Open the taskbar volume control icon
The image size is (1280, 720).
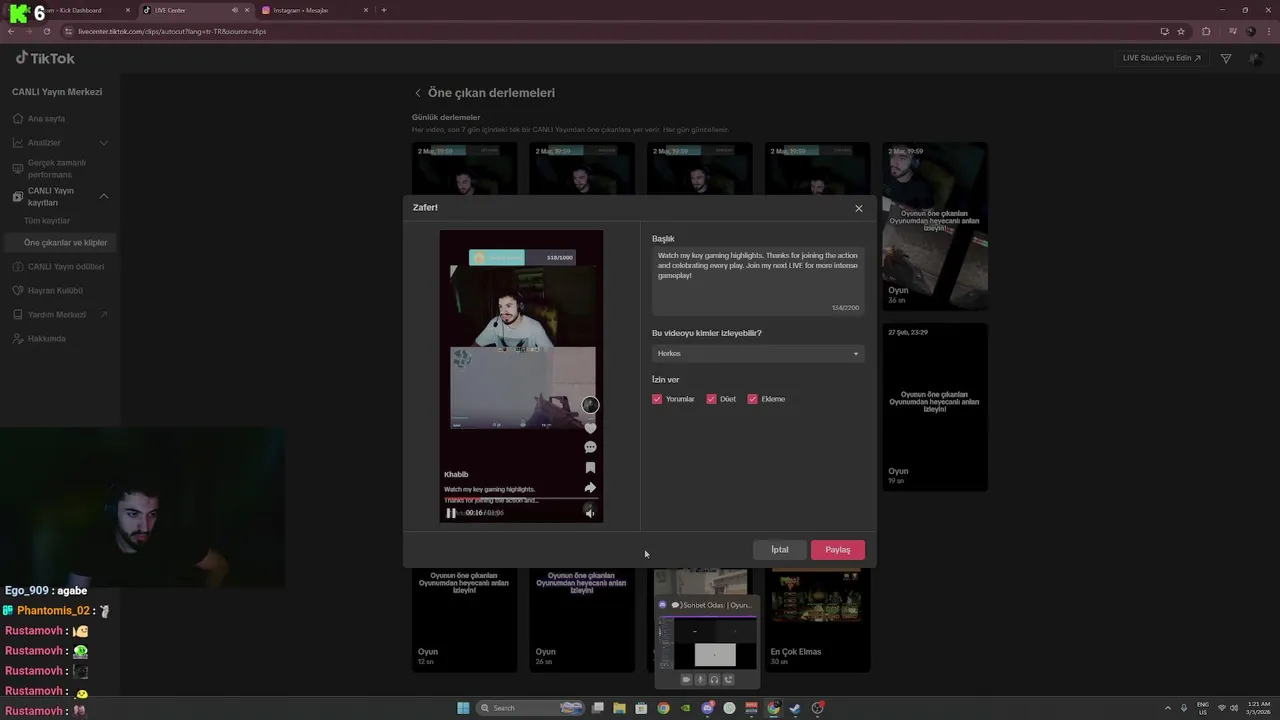tap(1233, 708)
